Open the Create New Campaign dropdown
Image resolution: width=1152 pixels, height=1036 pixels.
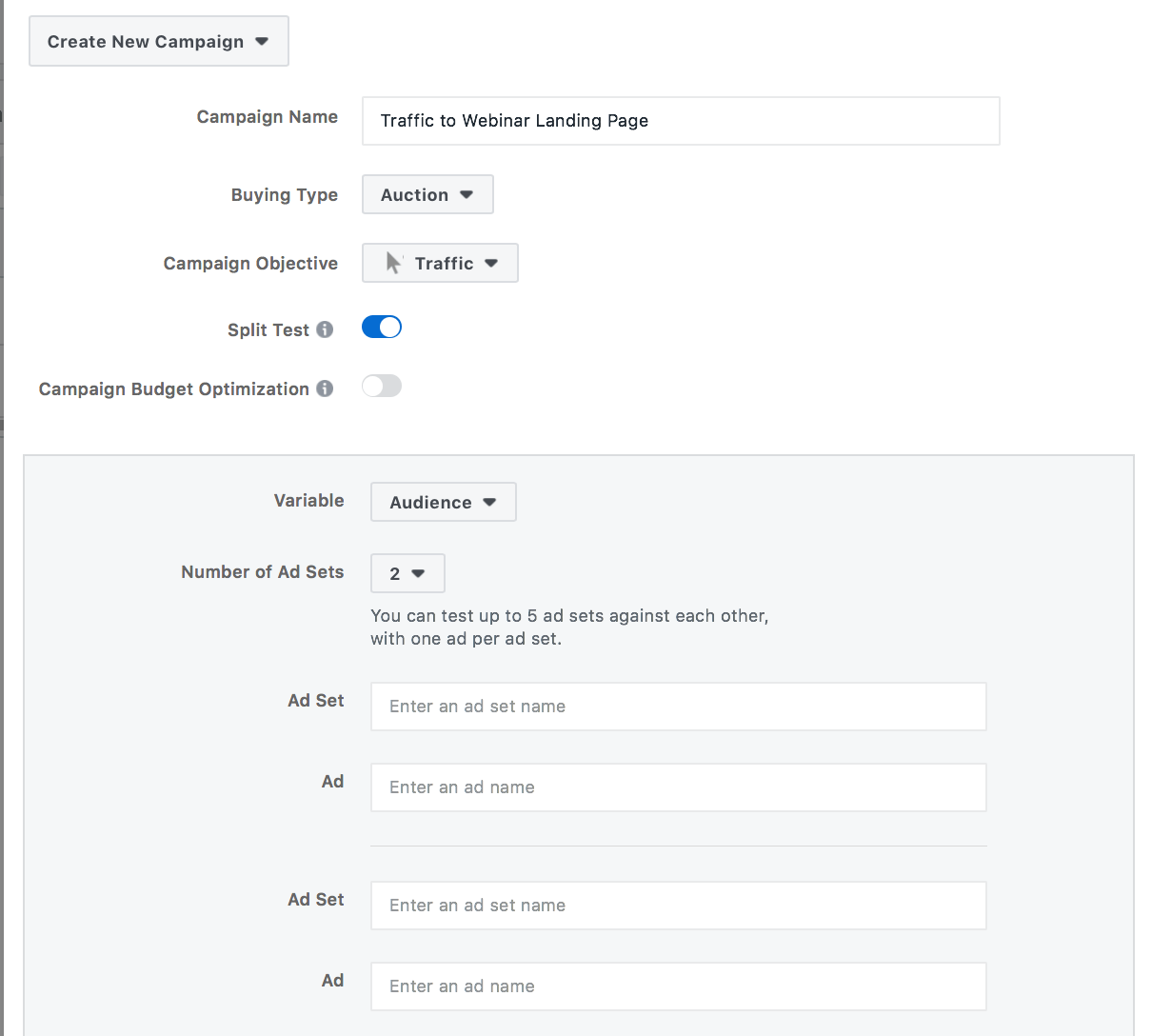click(159, 41)
